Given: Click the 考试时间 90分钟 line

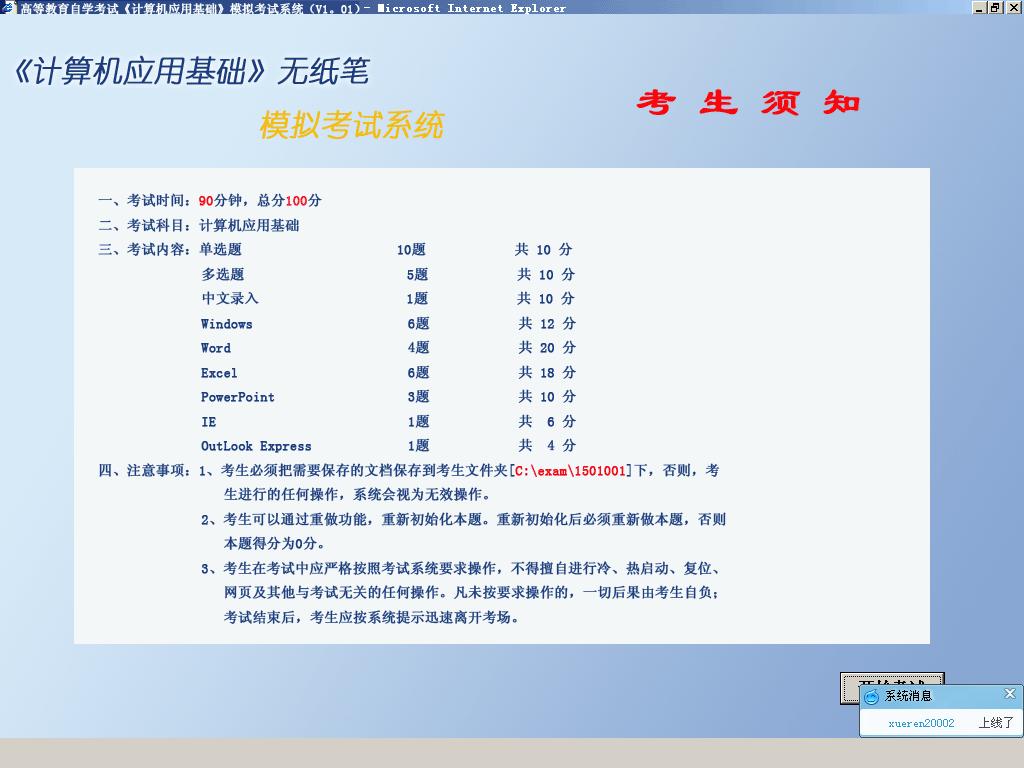Looking at the screenshot, I should click(x=210, y=200).
